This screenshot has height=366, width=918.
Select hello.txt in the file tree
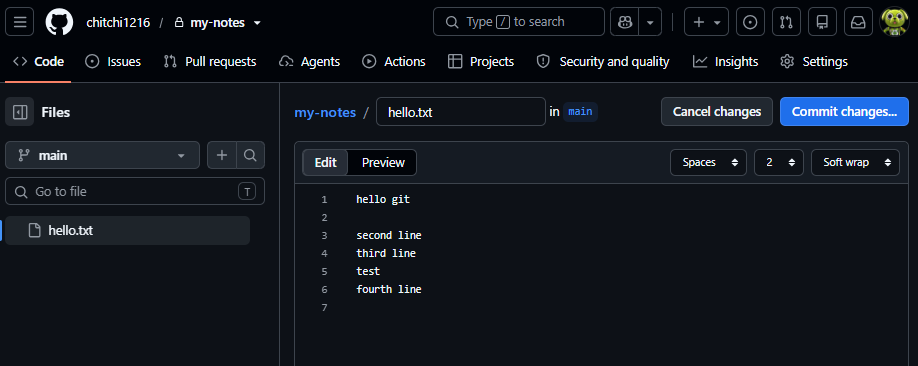pos(128,230)
